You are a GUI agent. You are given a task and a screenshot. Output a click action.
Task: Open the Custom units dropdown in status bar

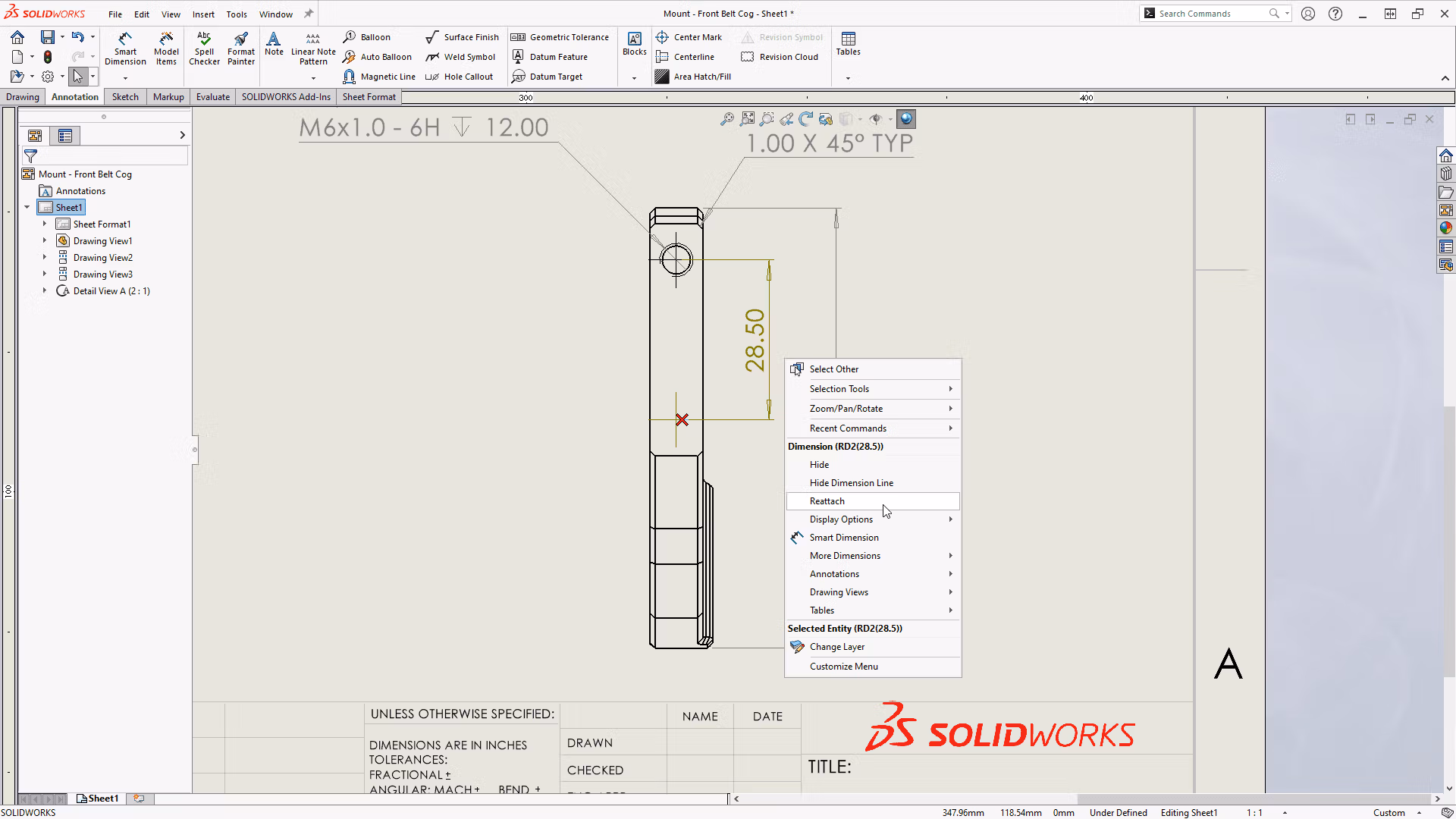(1396, 812)
